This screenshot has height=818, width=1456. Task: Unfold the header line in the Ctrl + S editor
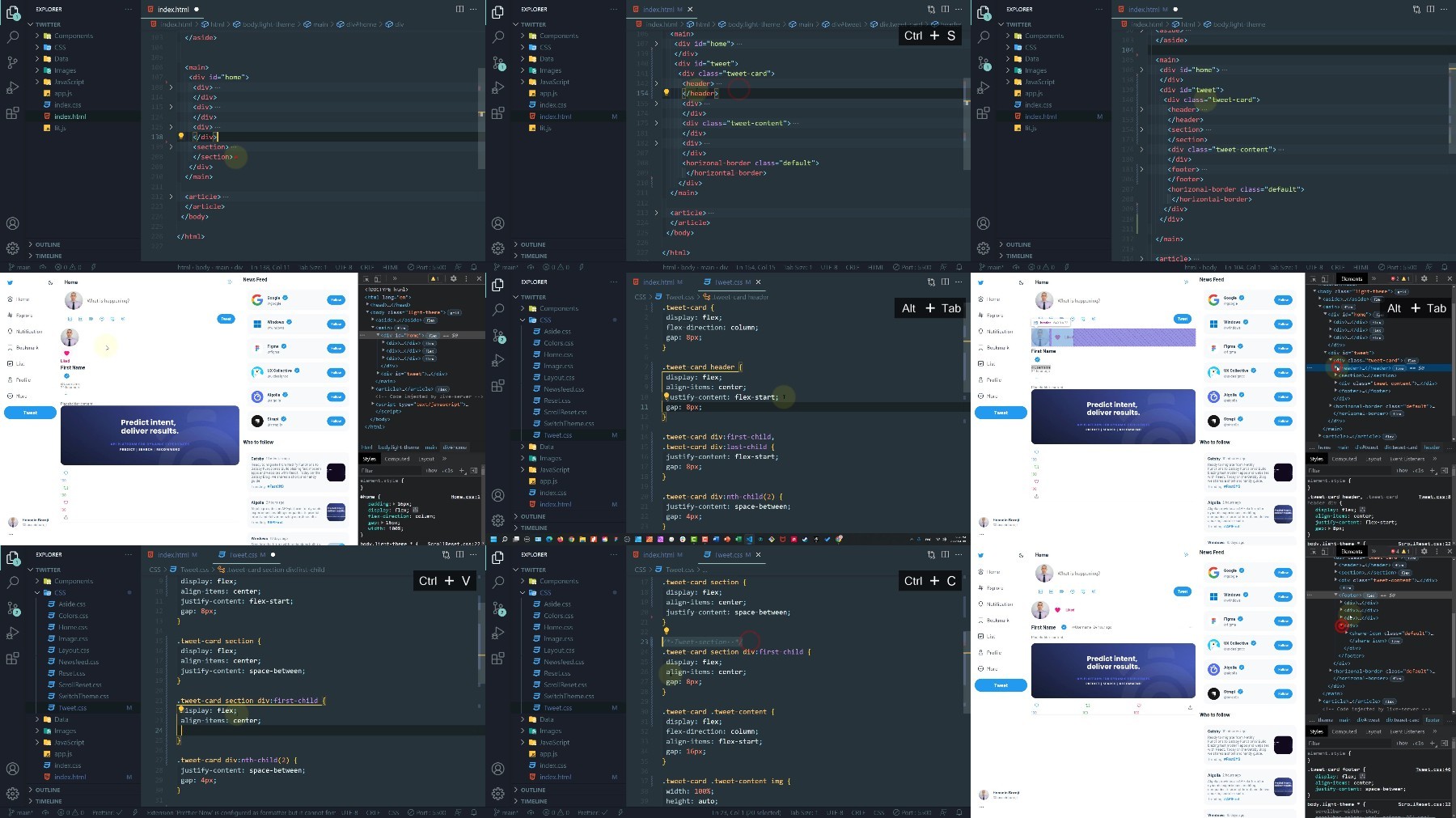(656, 83)
